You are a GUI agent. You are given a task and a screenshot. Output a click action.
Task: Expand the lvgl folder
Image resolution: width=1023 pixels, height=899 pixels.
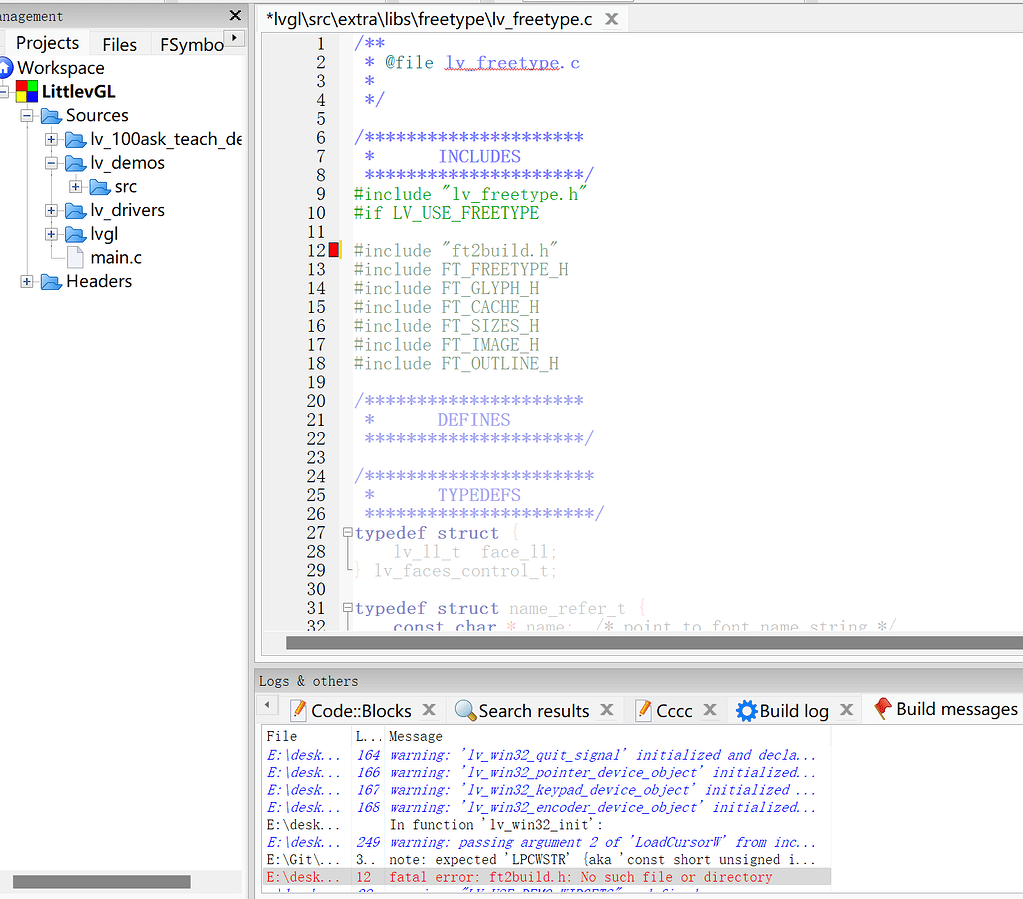tap(51, 234)
